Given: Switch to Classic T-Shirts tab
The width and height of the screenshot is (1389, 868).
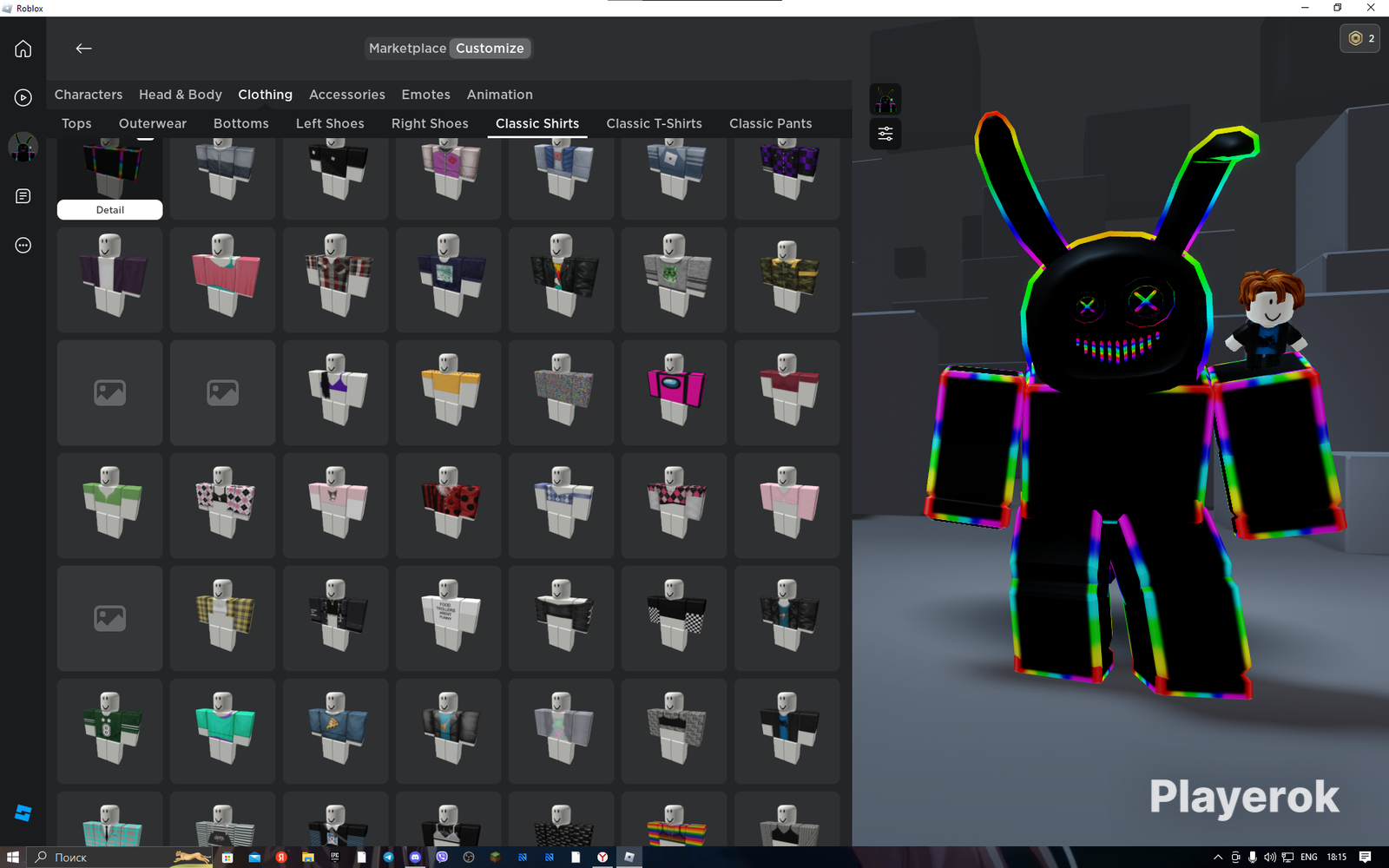Looking at the screenshot, I should coord(654,123).
